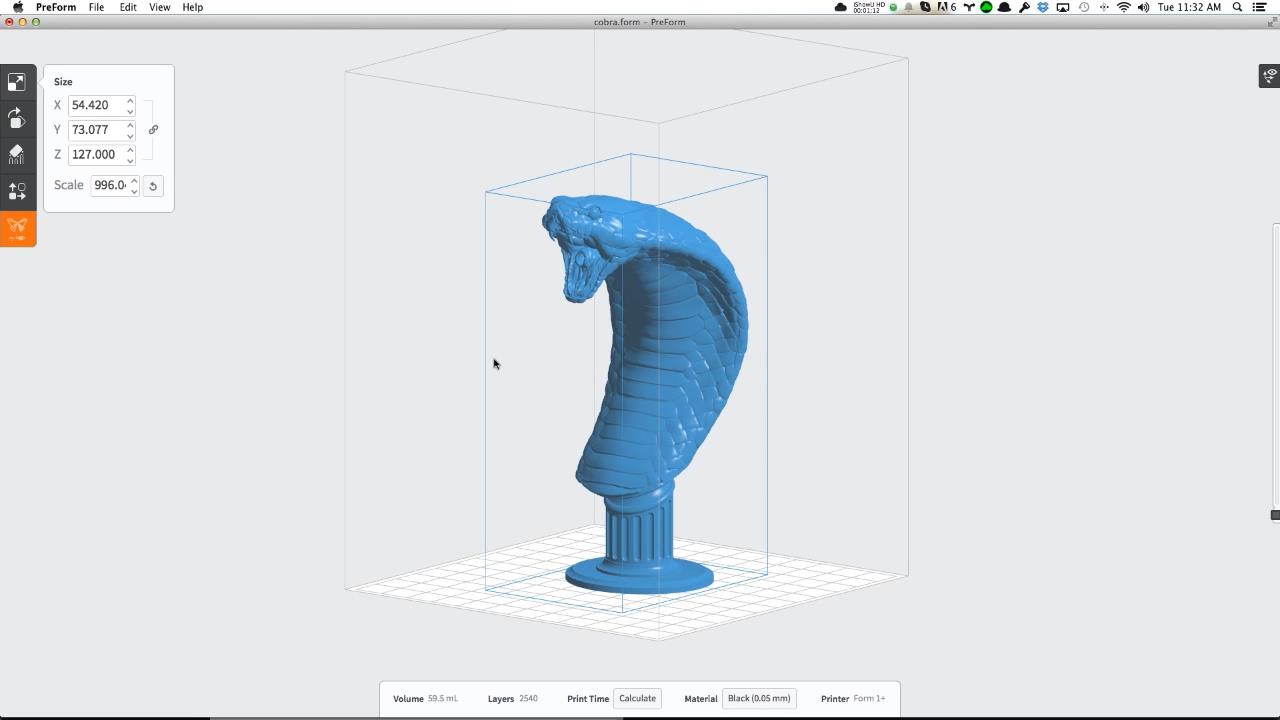Click the Layers 2540 readout
1280x720 pixels.
513,699
